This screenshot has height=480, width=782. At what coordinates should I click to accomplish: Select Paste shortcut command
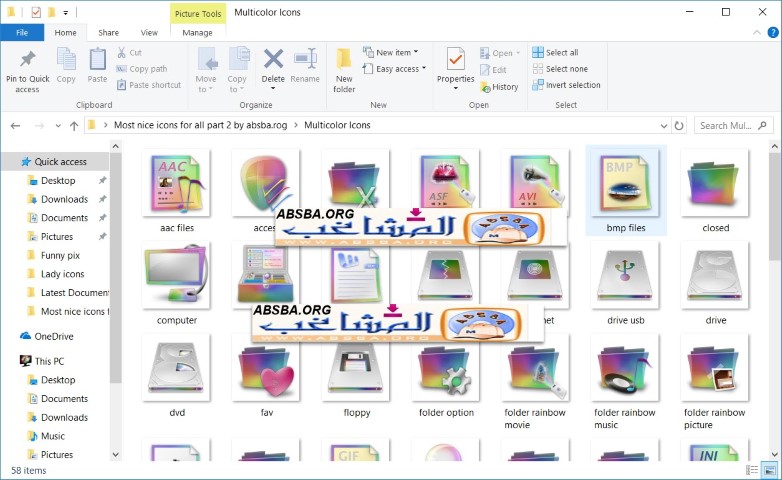149,85
